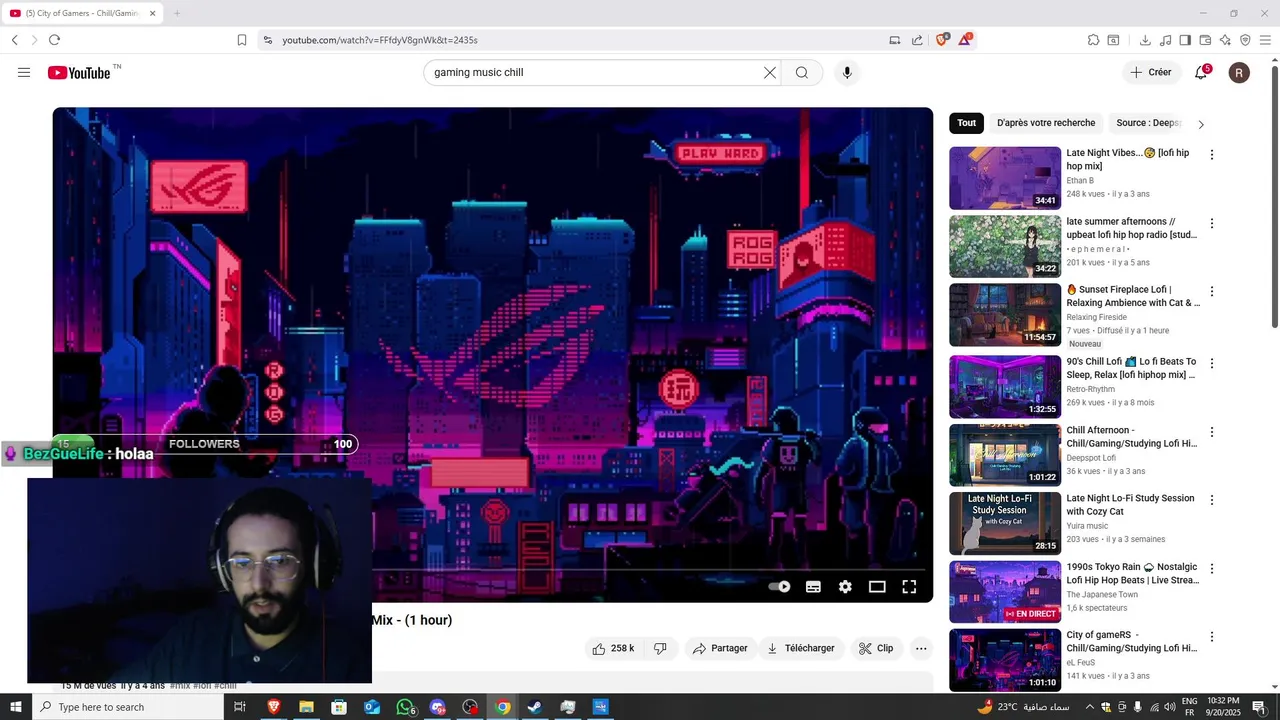Go to the YouTube home logo
Viewport: 1280px width, 720px height.
[x=78, y=72]
